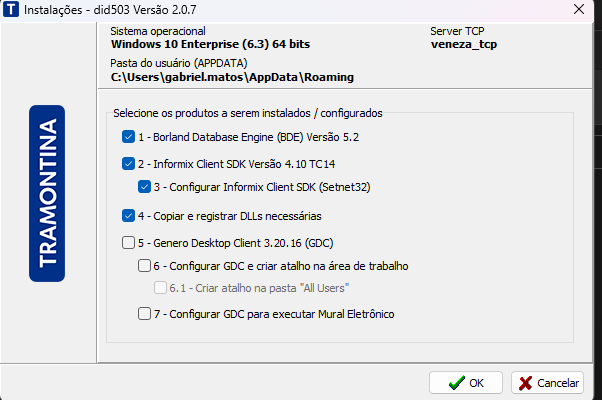602x400 pixels.
Task: Uncheck Informix Client SDK Versão 4.10 TC14
Action: click(x=128, y=163)
